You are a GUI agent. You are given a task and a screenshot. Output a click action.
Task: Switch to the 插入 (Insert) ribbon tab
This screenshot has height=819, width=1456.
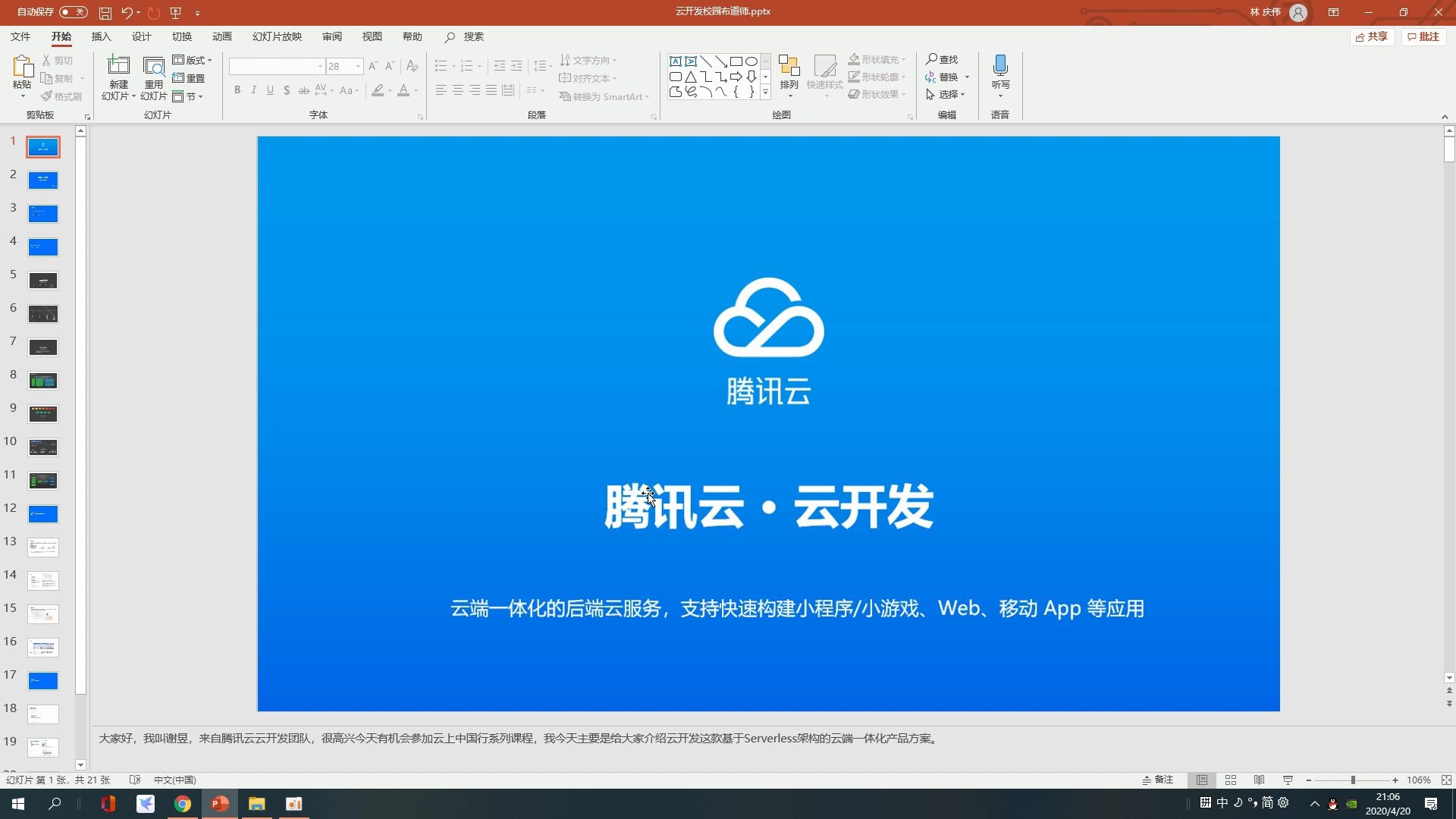coord(102,36)
